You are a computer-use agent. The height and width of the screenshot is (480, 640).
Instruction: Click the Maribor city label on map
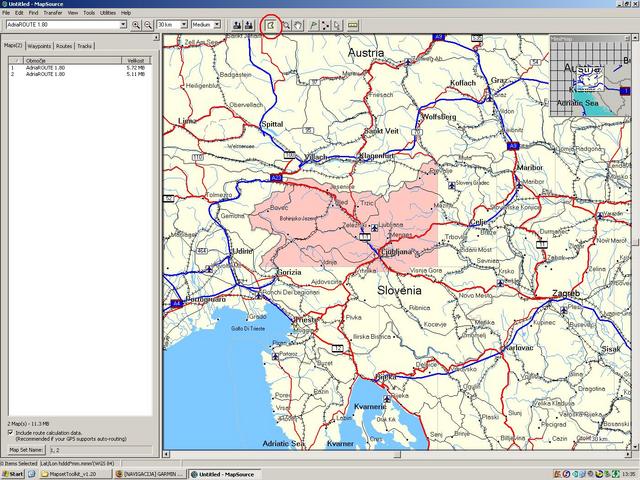[530, 167]
